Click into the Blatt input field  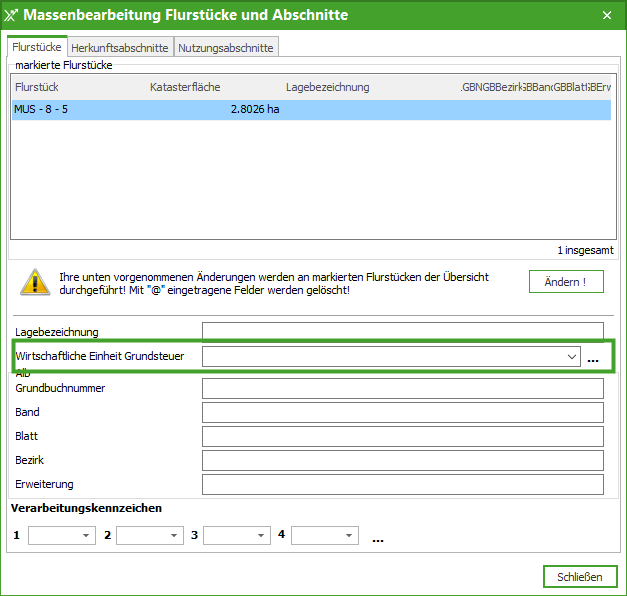pyautogui.click(x=402, y=436)
